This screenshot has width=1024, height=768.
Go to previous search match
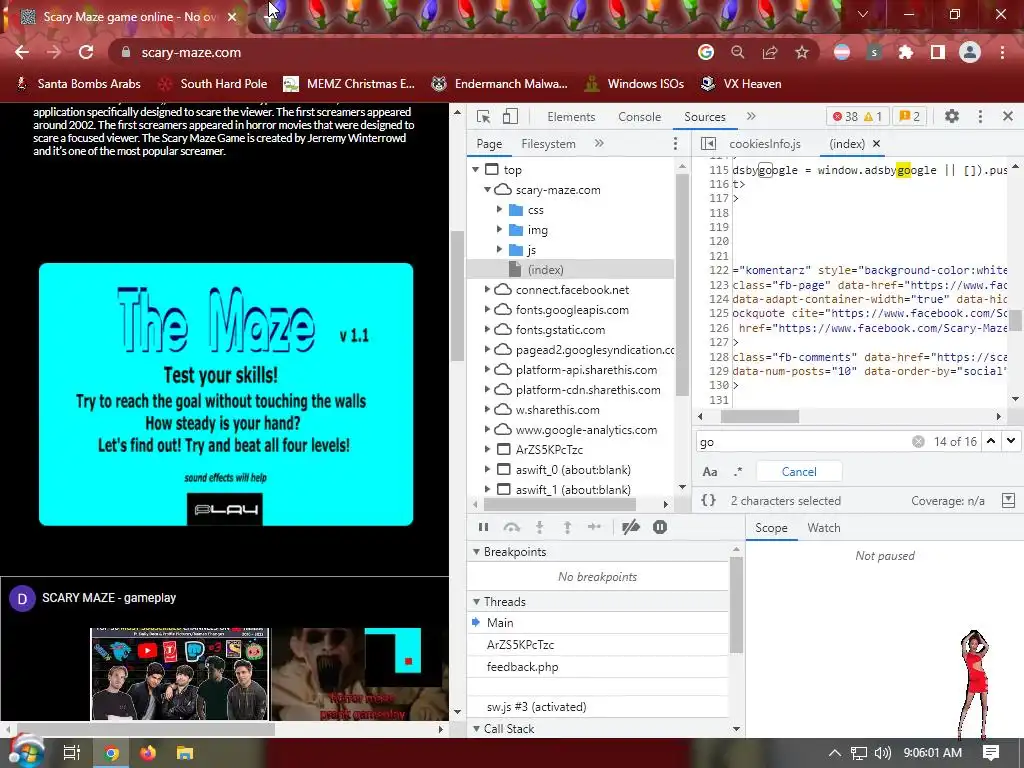(991, 441)
